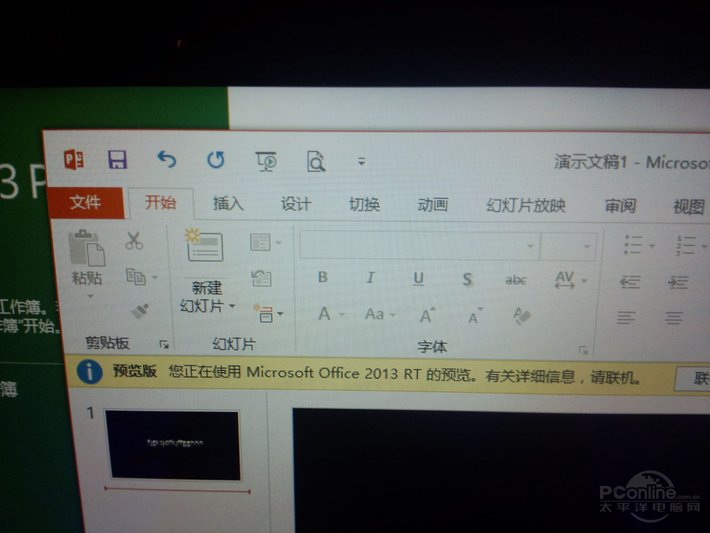This screenshot has width=710, height=533.
Task: Start slideshow from beginning icon
Action: tap(266, 162)
